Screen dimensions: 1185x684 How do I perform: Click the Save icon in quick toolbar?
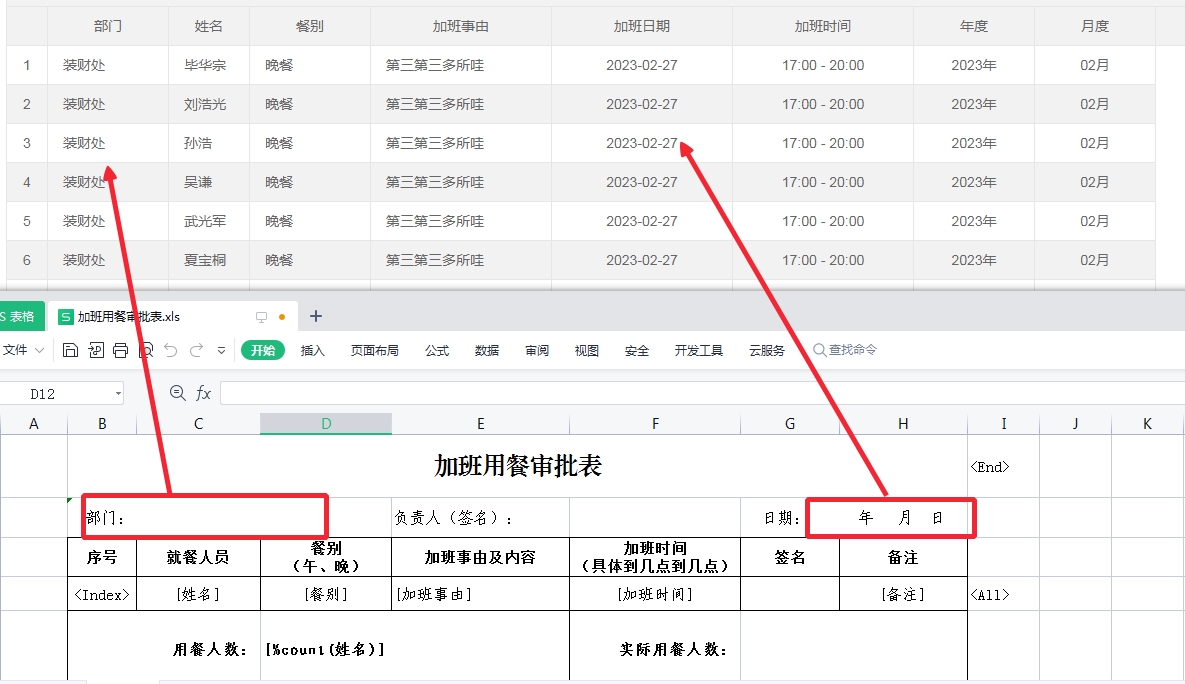(70, 350)
